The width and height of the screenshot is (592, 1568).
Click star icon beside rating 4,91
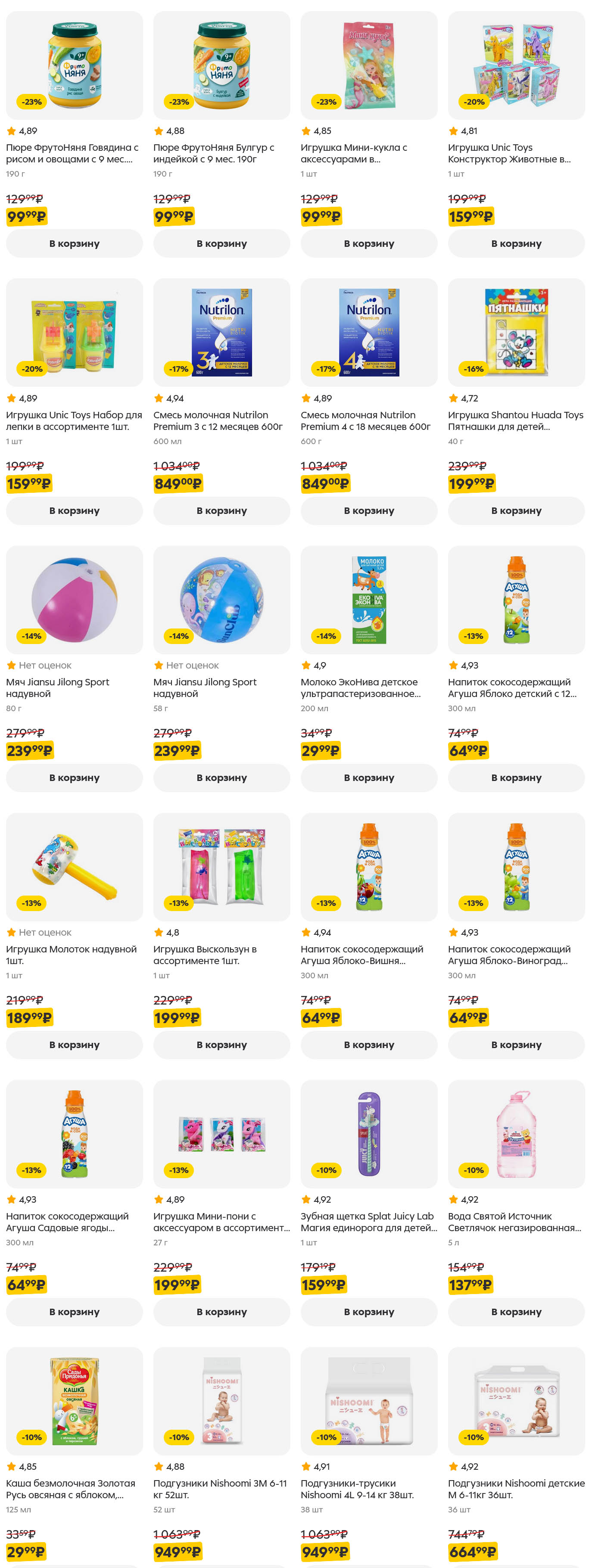(306, 1467)
